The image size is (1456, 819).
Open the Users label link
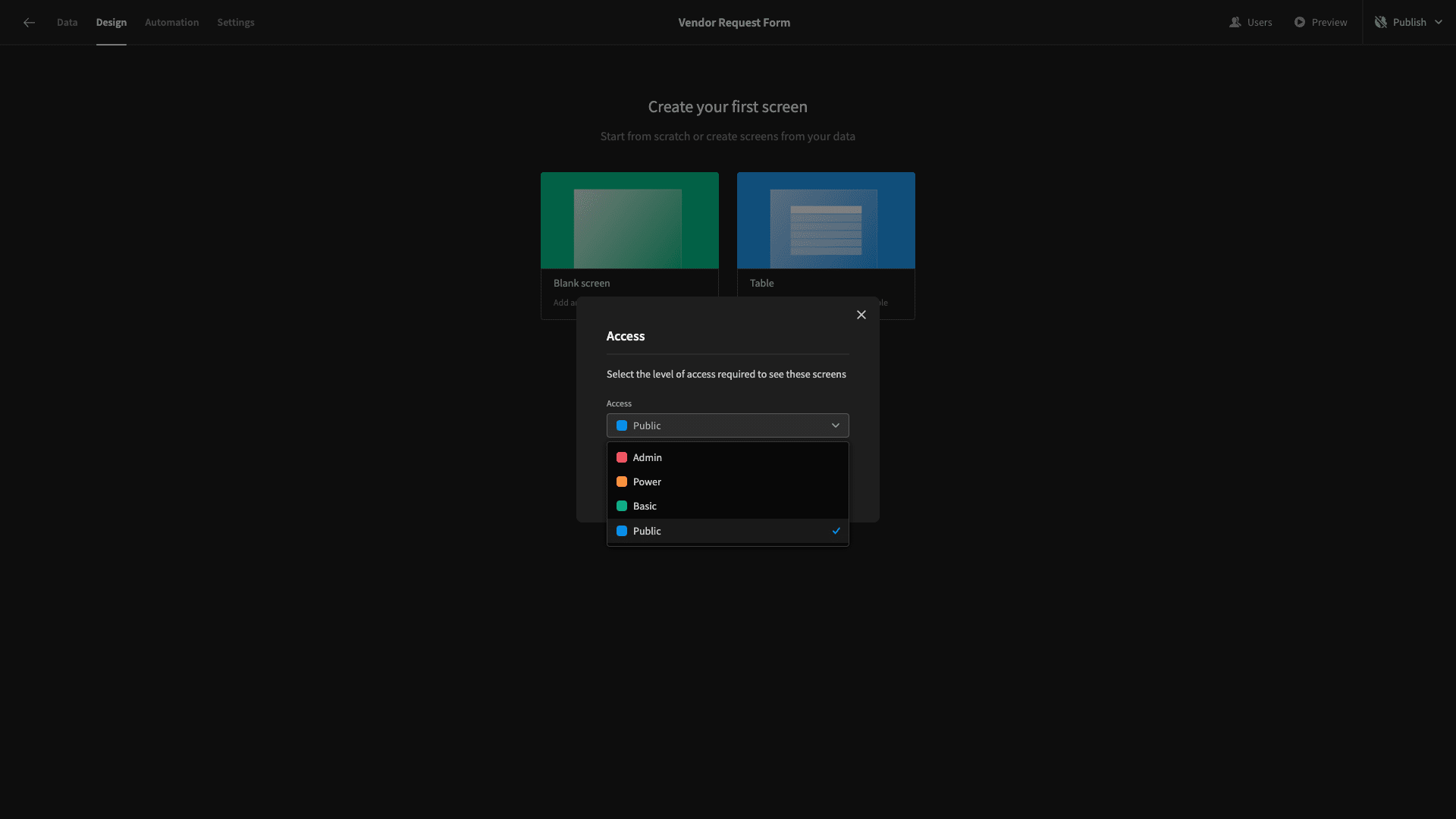[x=1260, y=23]
